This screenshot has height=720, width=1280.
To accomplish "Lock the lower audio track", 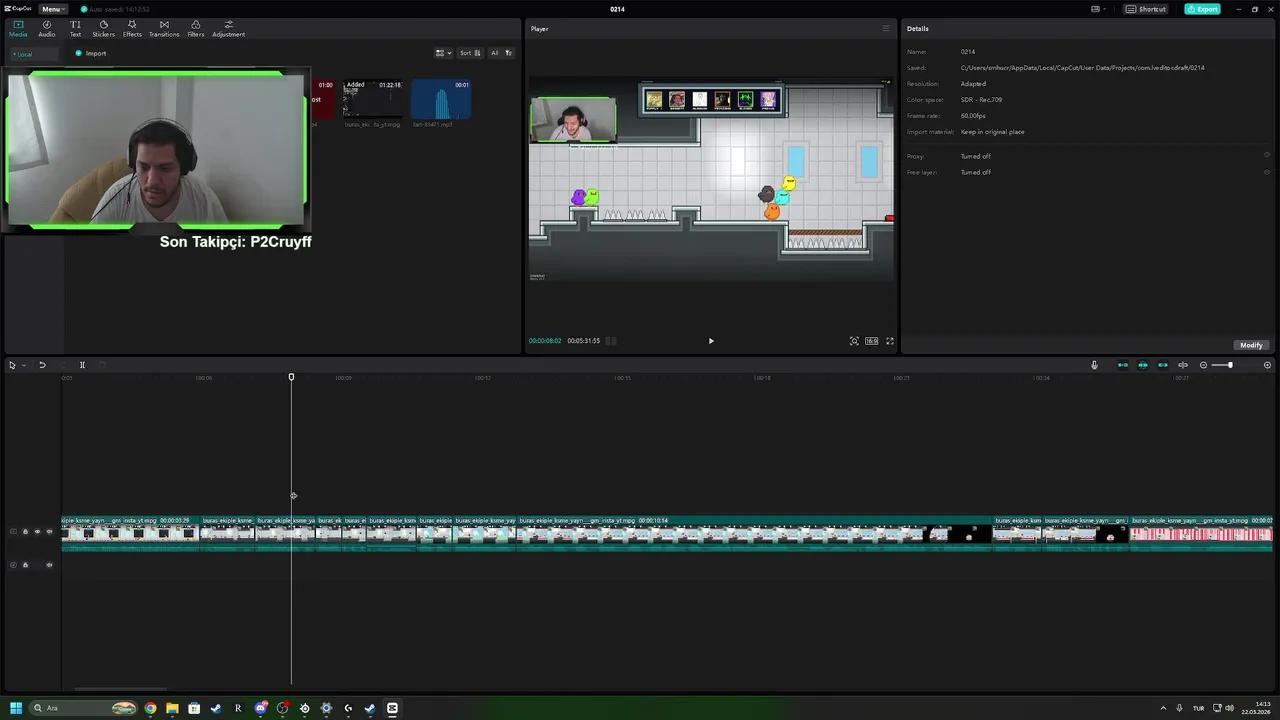I will [25, 565].
